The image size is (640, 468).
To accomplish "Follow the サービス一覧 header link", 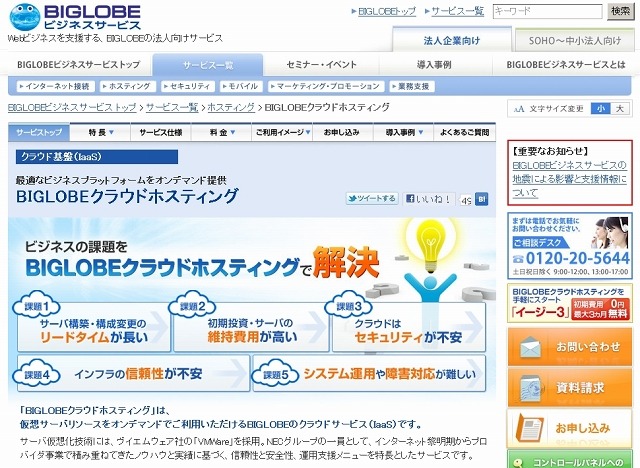I will [x=458, y=11].
